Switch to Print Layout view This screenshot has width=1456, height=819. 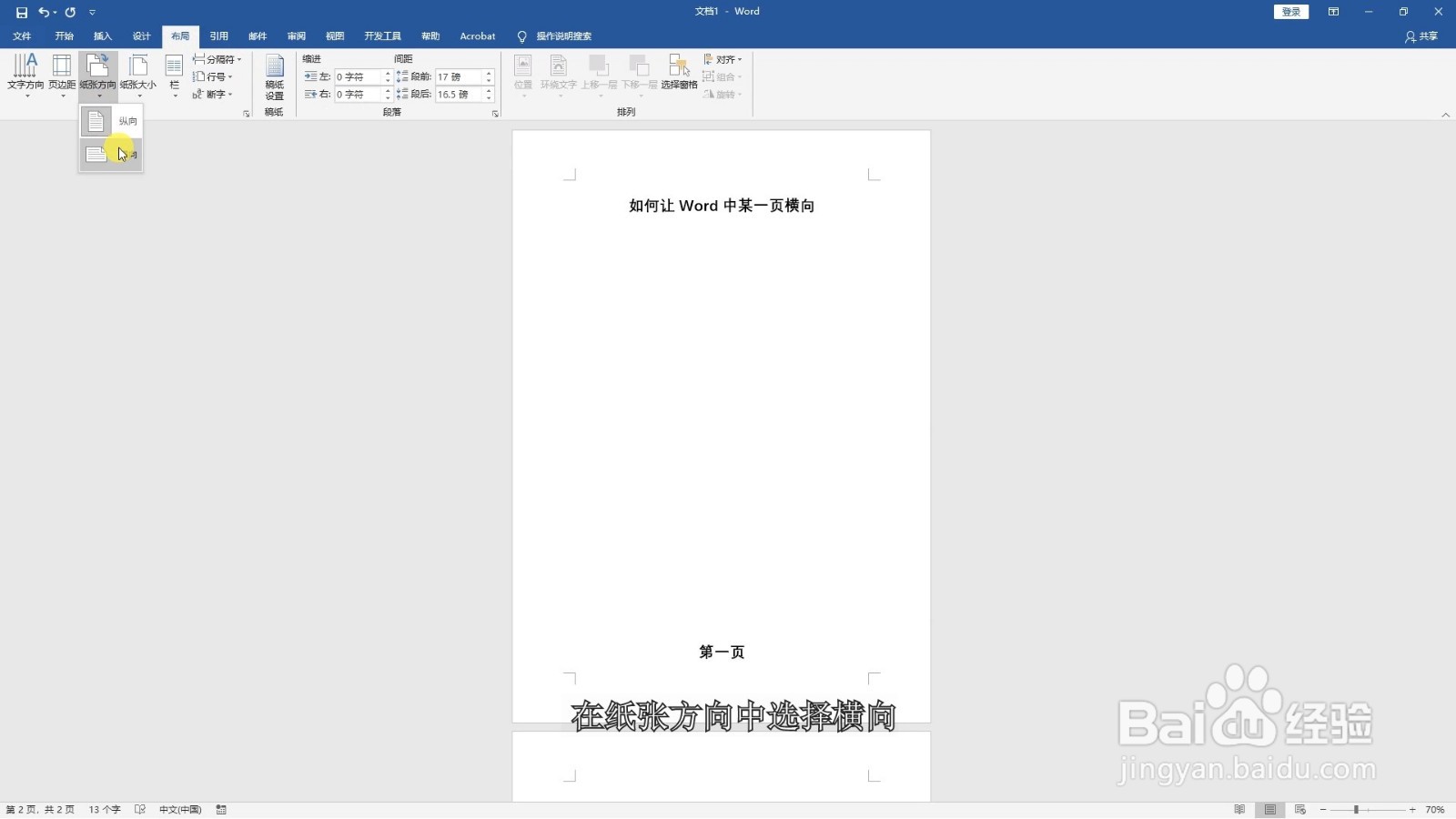[x=1270, y=809]
